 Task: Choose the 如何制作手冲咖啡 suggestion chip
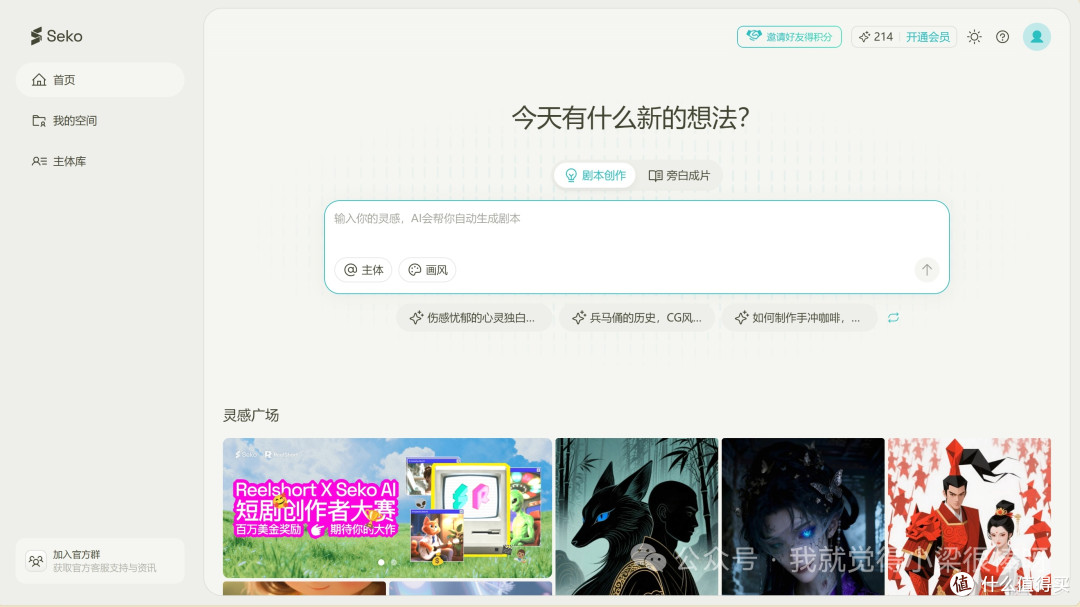click(x=799, y=318)
